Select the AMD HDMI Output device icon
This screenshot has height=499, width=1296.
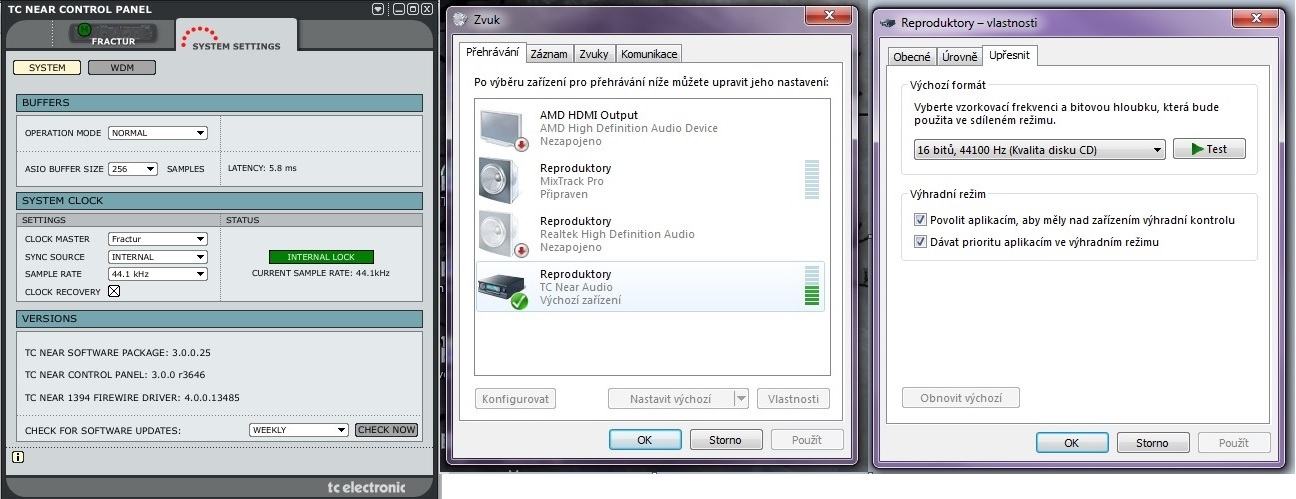[x=502, y=128]
